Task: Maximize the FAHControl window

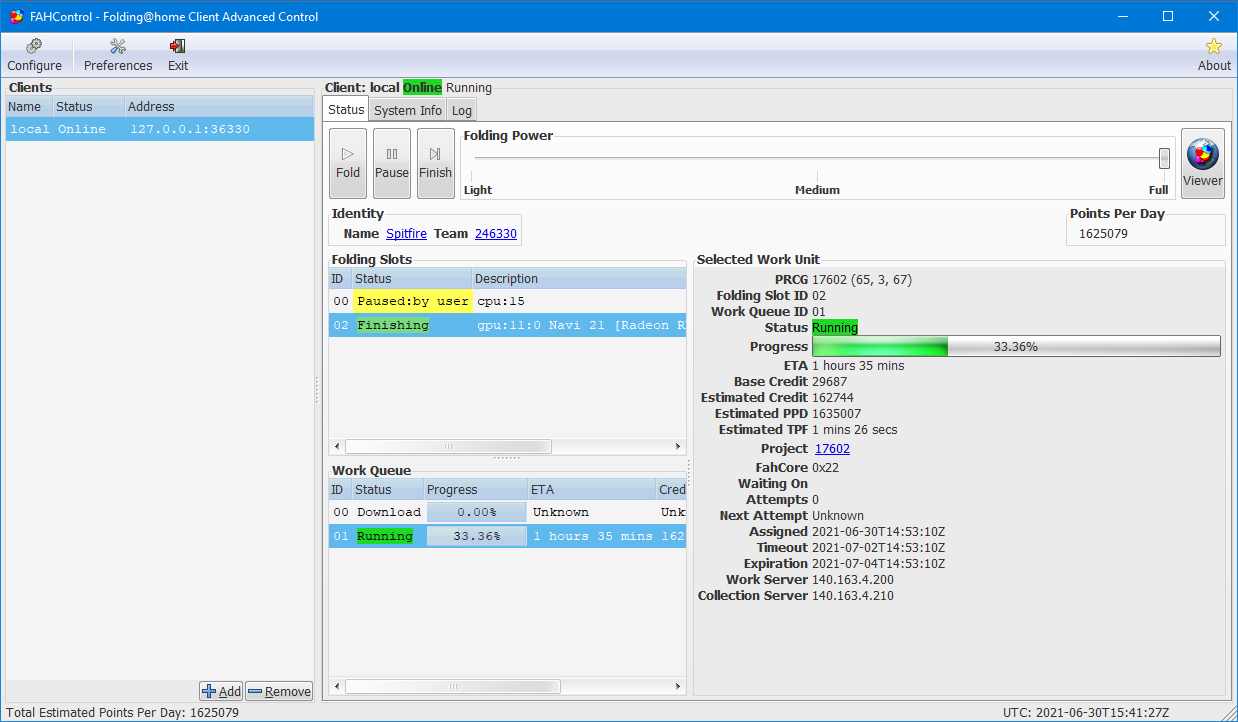Action: [x=1168, y=16]
